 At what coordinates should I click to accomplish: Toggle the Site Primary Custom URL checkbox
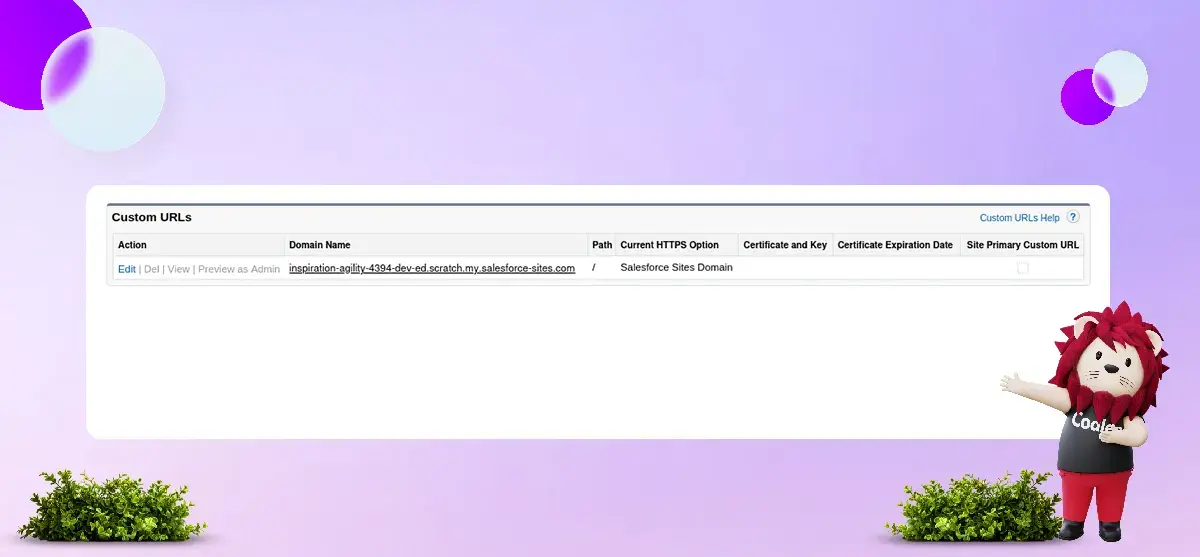click(x=1022, y=268)
